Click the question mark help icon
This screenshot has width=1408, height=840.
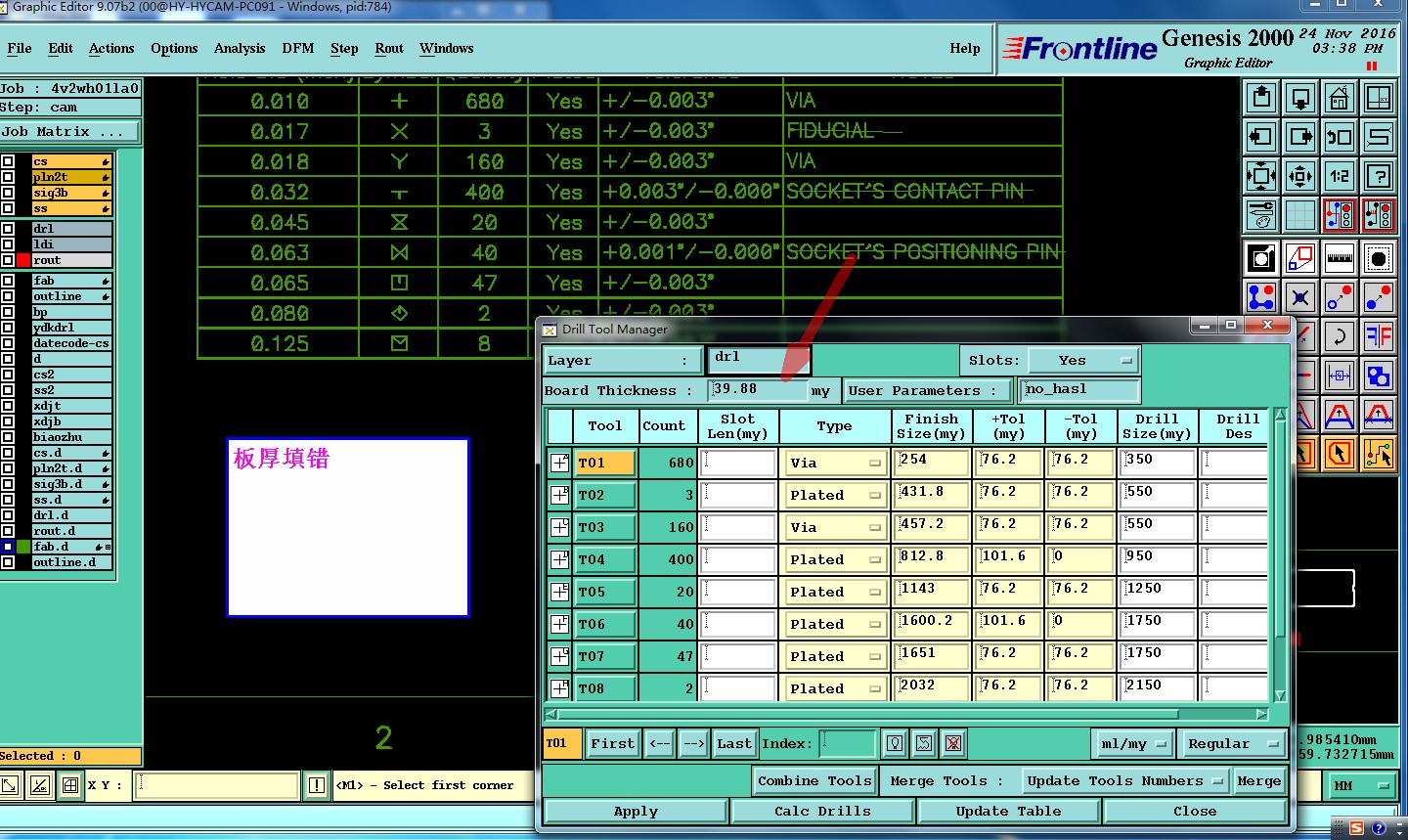click(x=1379, y=176)
